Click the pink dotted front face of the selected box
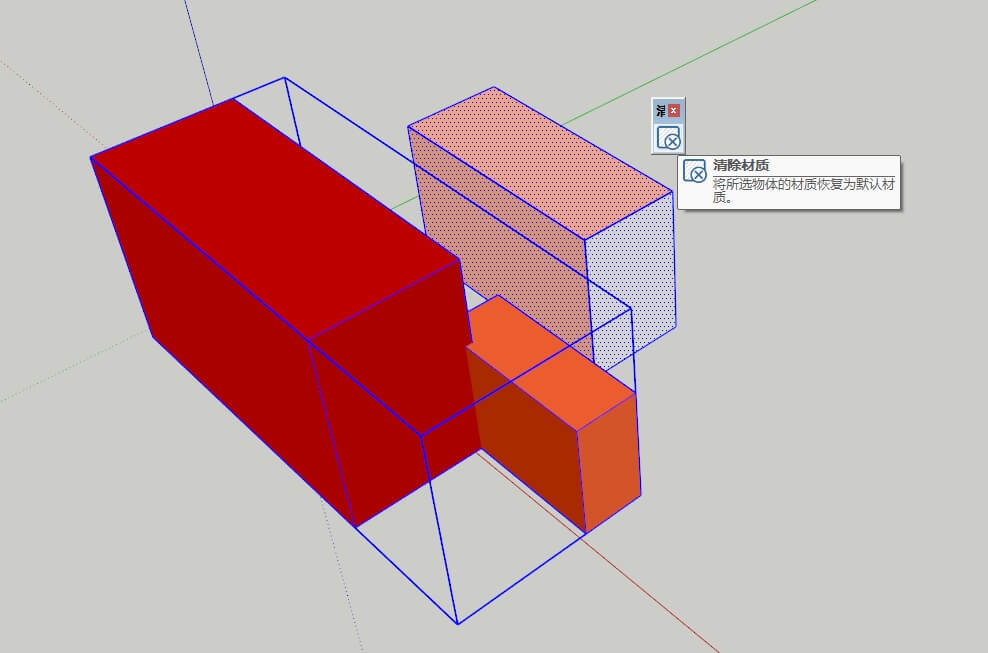 click(x=500, y=230)
